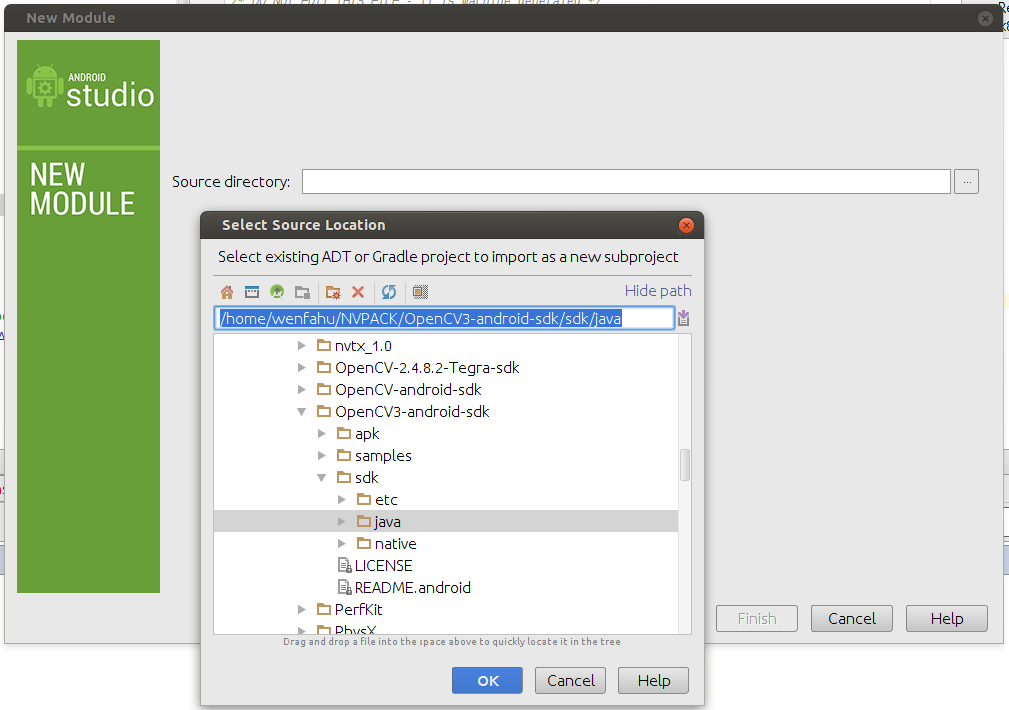Viewport: 1009px width, 710px height.
Task: Refresh file tree icon
Action: (389, 292)
